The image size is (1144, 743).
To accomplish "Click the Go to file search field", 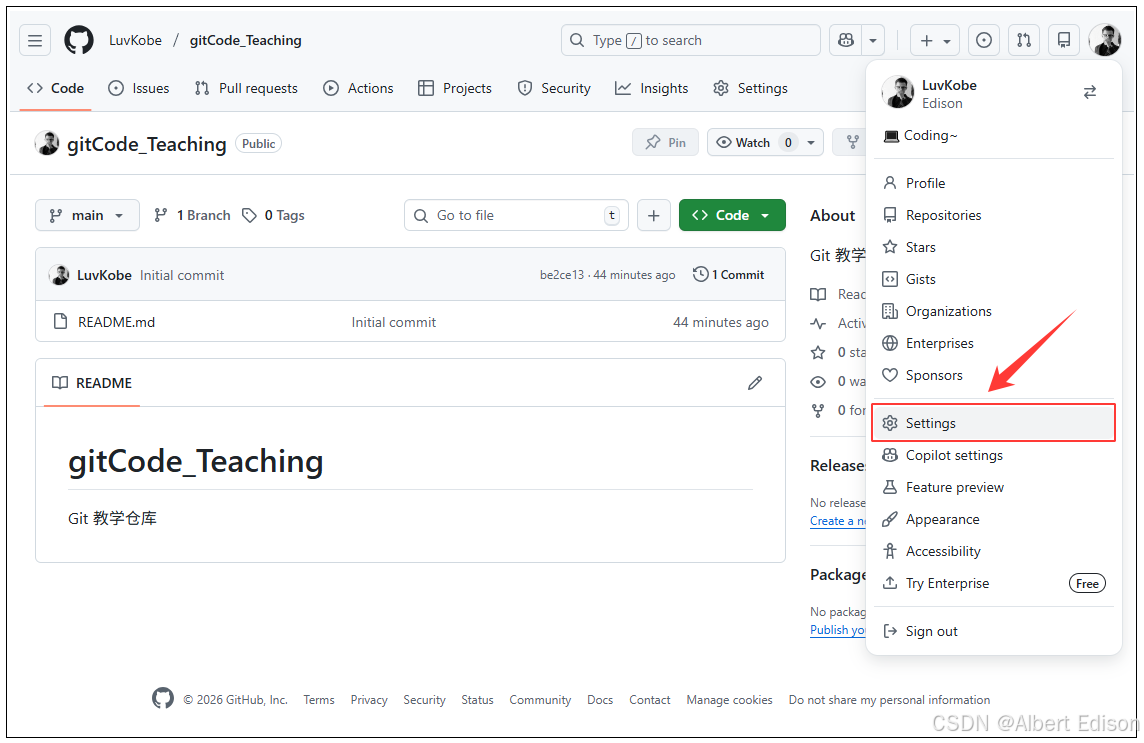I will coord(516,215).
